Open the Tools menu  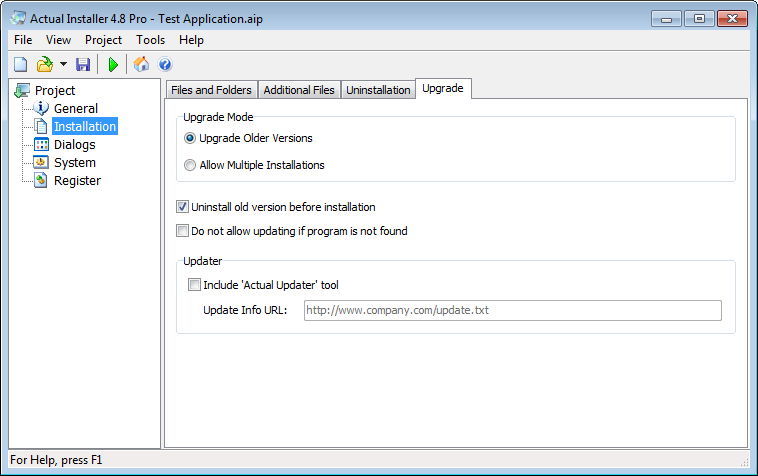(x=150, y=40)
